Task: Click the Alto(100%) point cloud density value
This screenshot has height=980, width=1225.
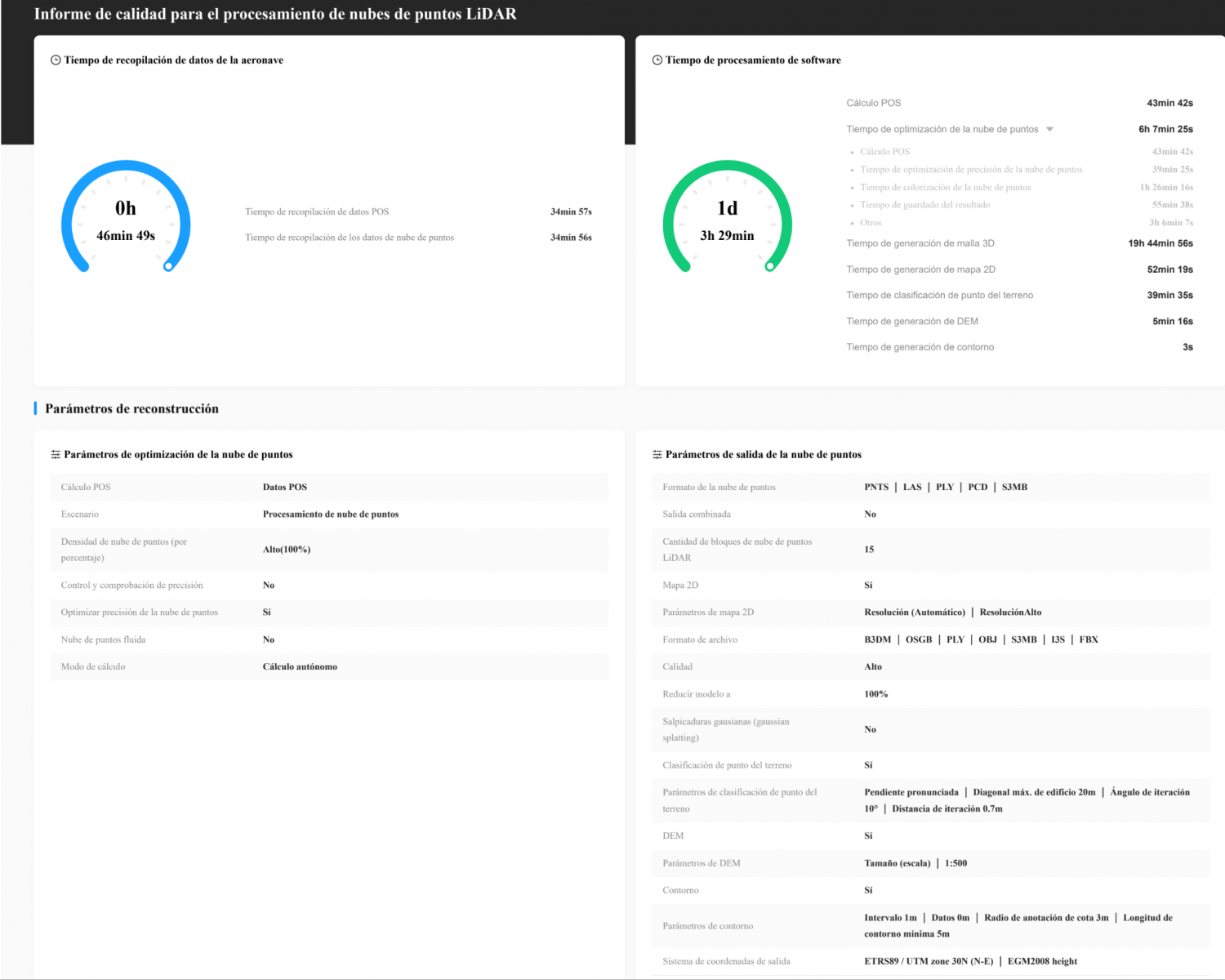Action: [287, 550]
